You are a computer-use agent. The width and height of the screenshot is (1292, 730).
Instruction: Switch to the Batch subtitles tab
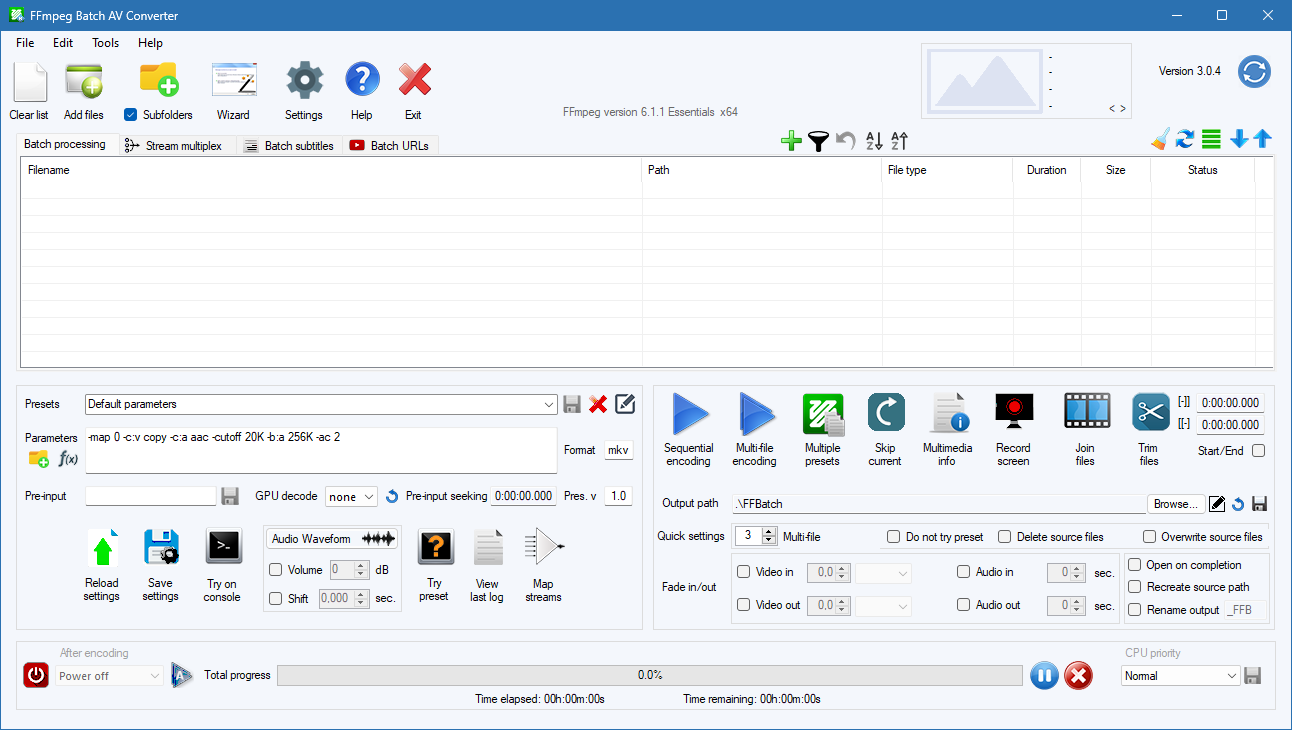click(290, 146)
